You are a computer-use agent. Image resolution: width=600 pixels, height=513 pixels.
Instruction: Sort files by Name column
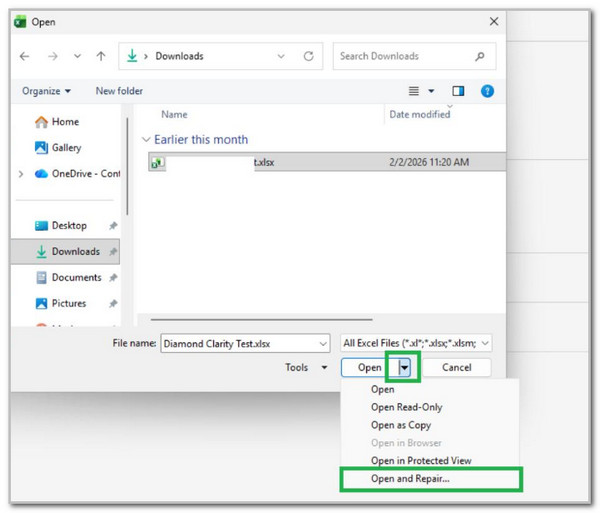[x=174, y=114]
